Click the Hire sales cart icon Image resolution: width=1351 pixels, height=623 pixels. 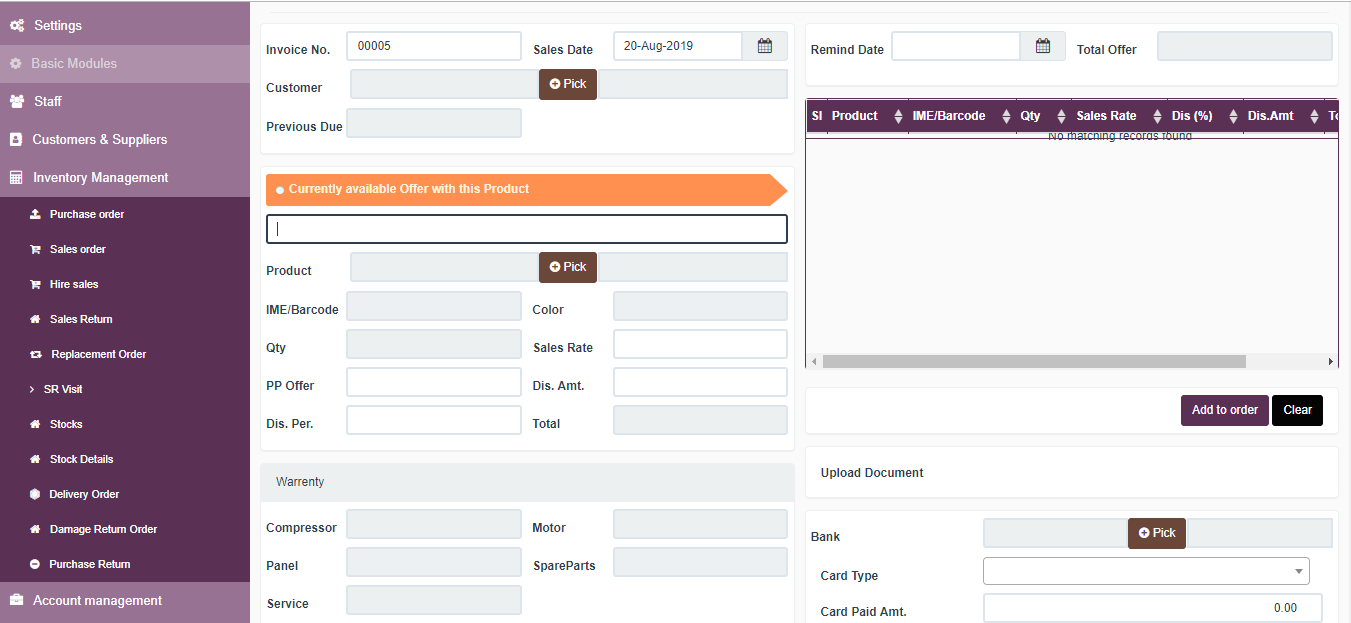pyautogui.click(x=37, y=284)
